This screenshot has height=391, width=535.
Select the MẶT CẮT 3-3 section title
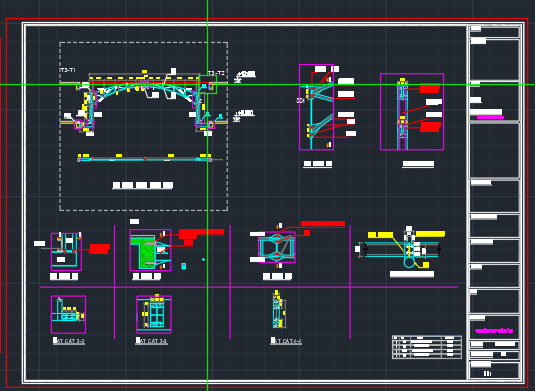click(151, 341)
